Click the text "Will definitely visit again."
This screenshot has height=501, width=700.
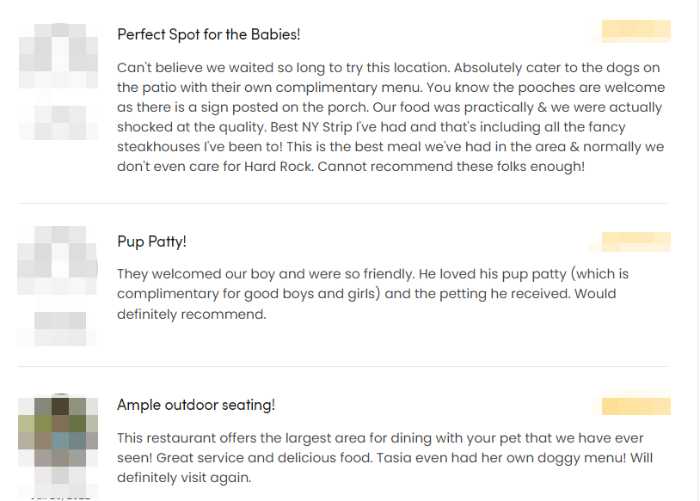coord(385,468)
